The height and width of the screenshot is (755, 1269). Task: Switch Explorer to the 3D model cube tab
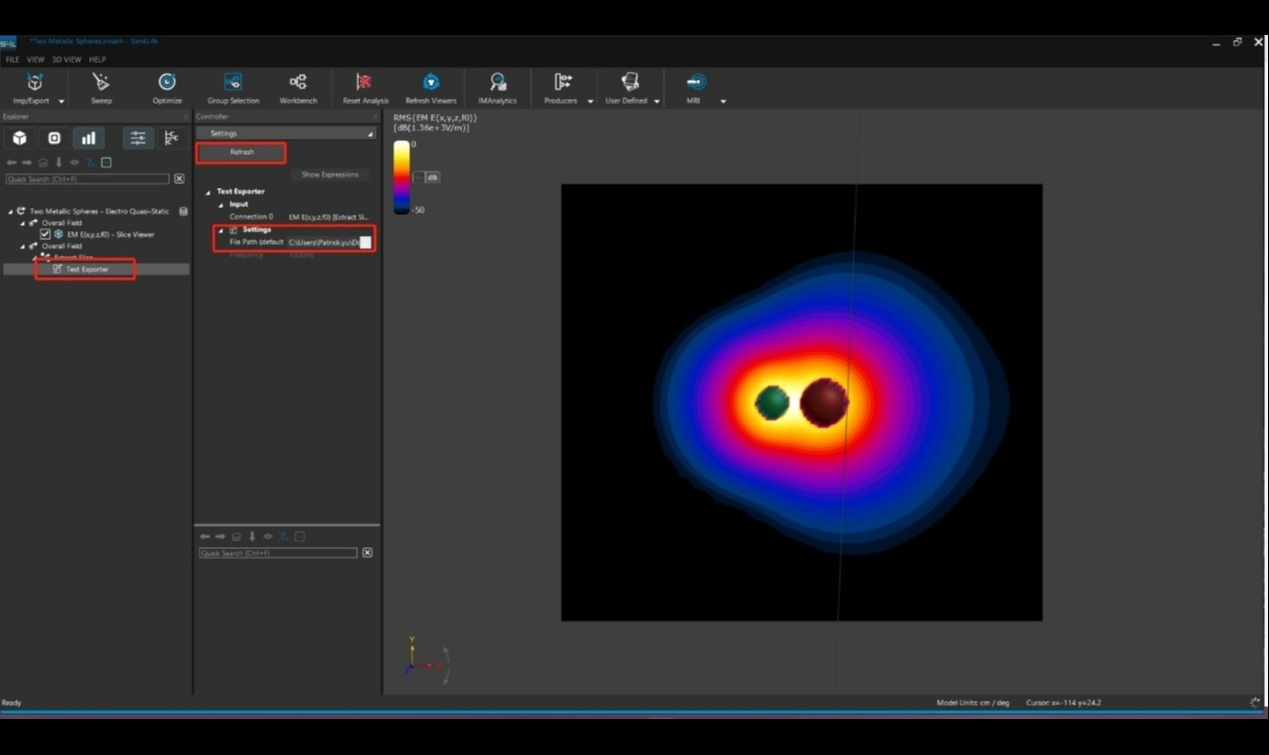[20, 138]
